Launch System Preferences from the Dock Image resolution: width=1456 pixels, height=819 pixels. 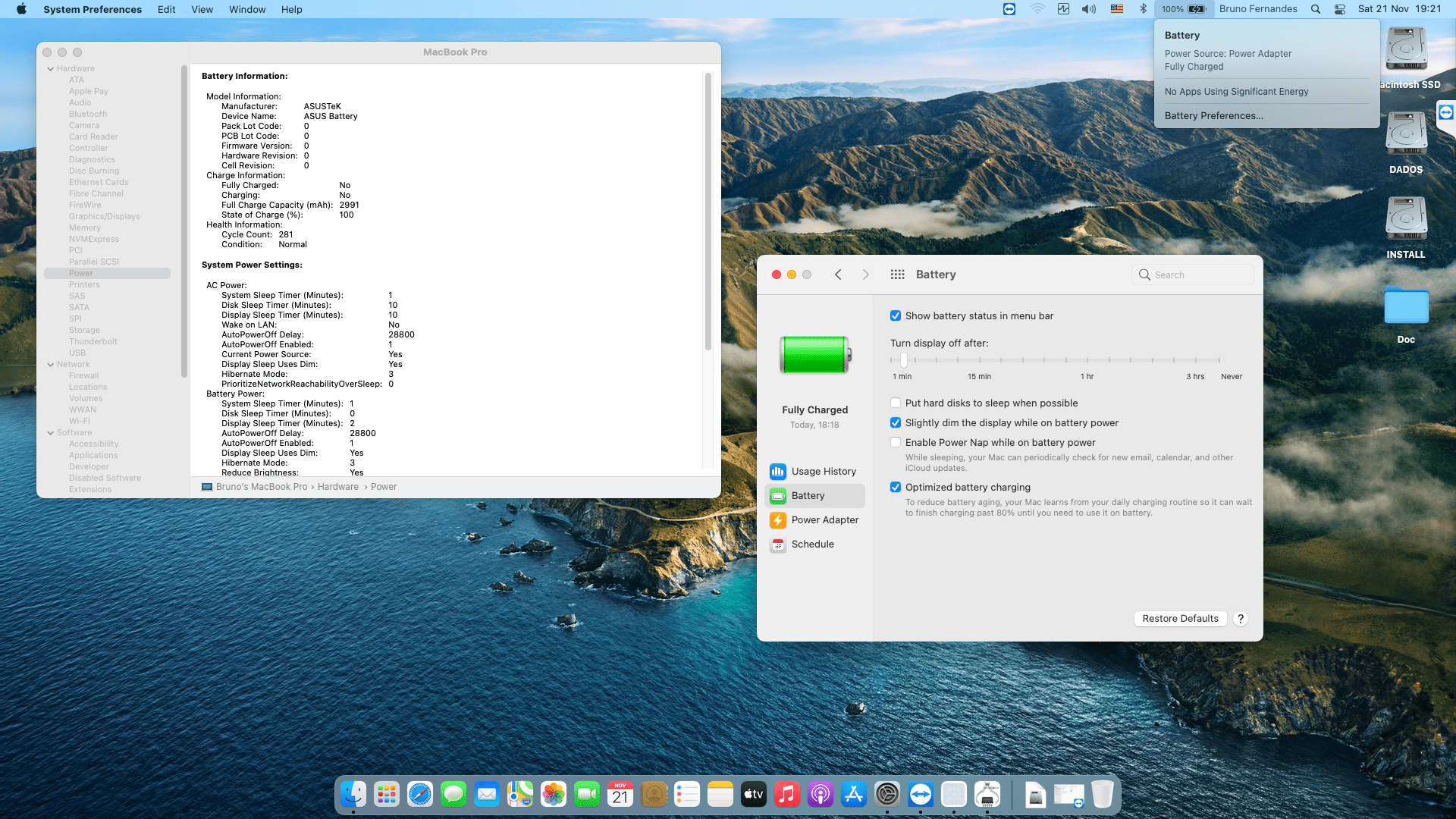click(887, 794)
